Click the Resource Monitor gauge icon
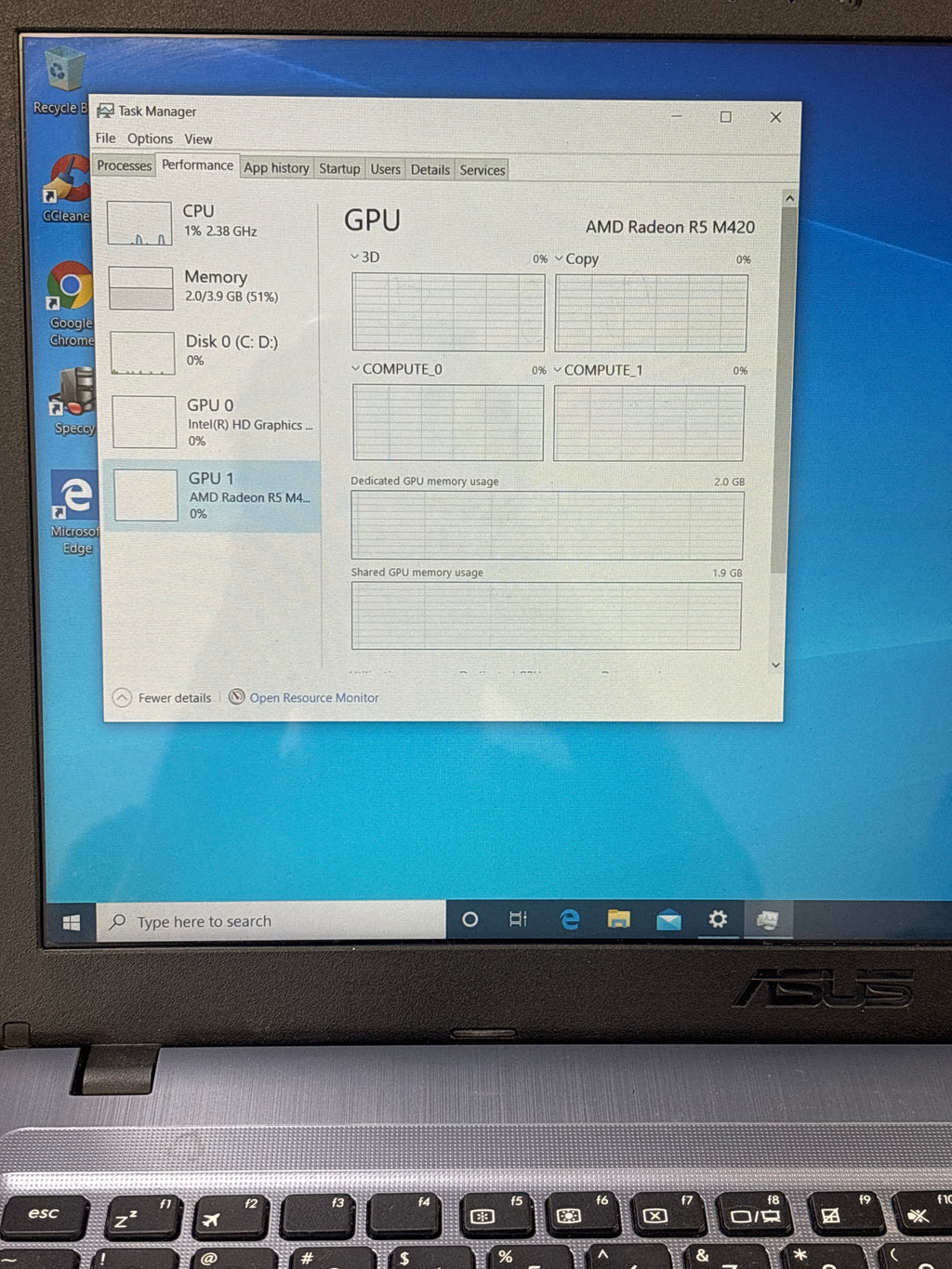Viewport: 952px width, 1269px height. (237, 697)
